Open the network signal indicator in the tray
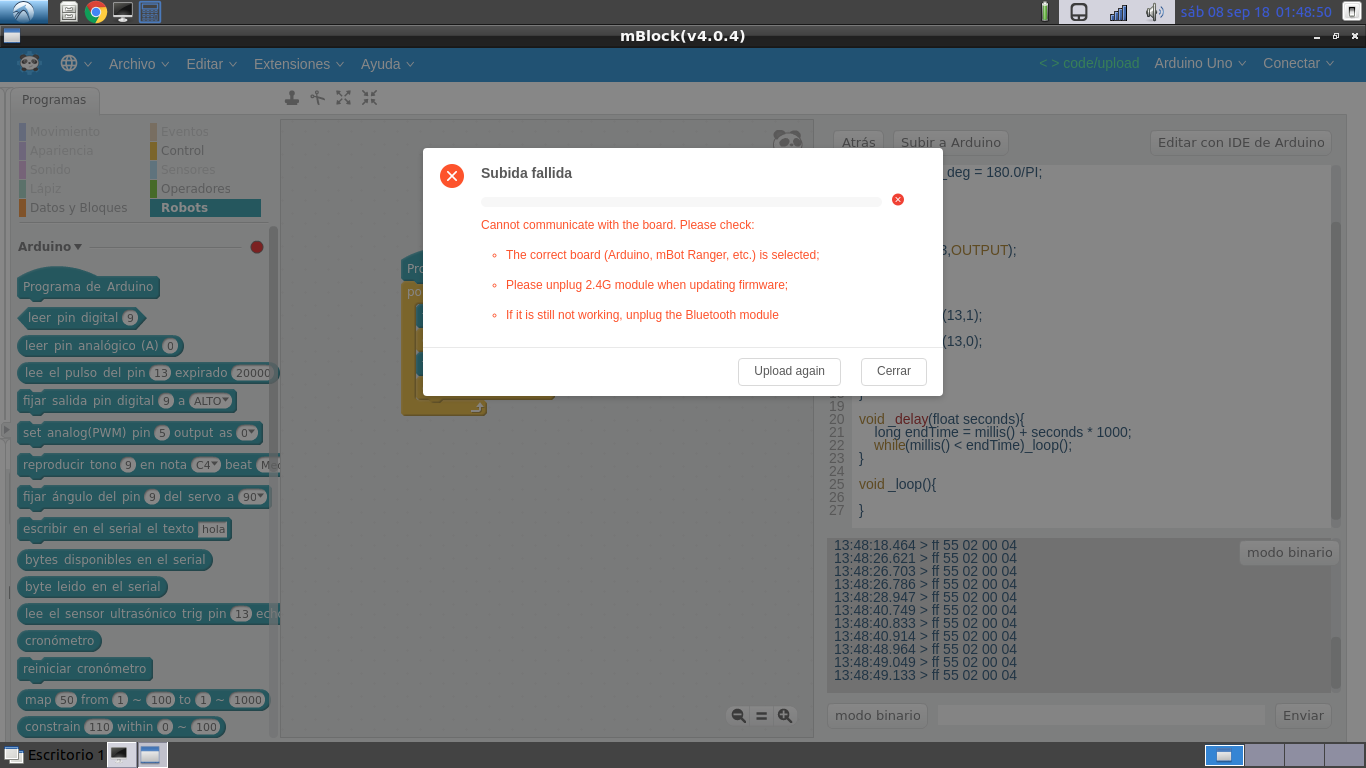This screenshot has width=1366, height=768. pos(1118,12)
